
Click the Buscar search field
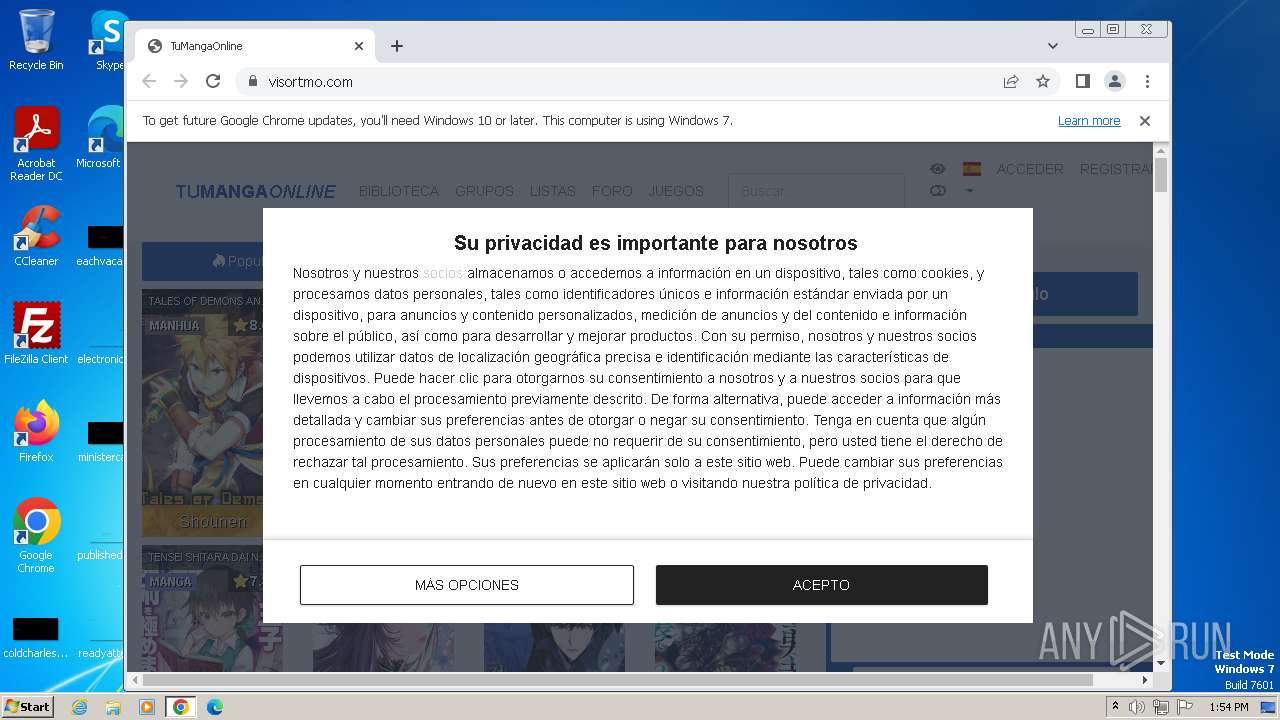point(816,191)
